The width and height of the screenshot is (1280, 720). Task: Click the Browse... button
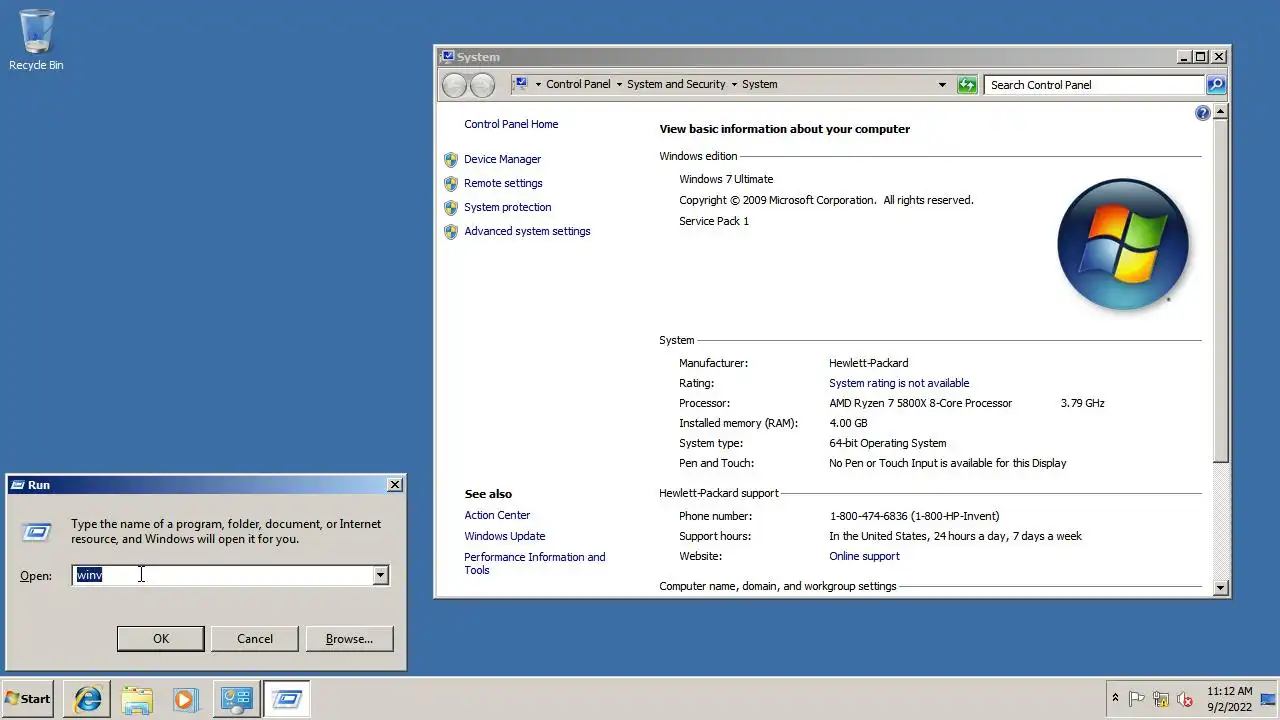pos(349,639)
